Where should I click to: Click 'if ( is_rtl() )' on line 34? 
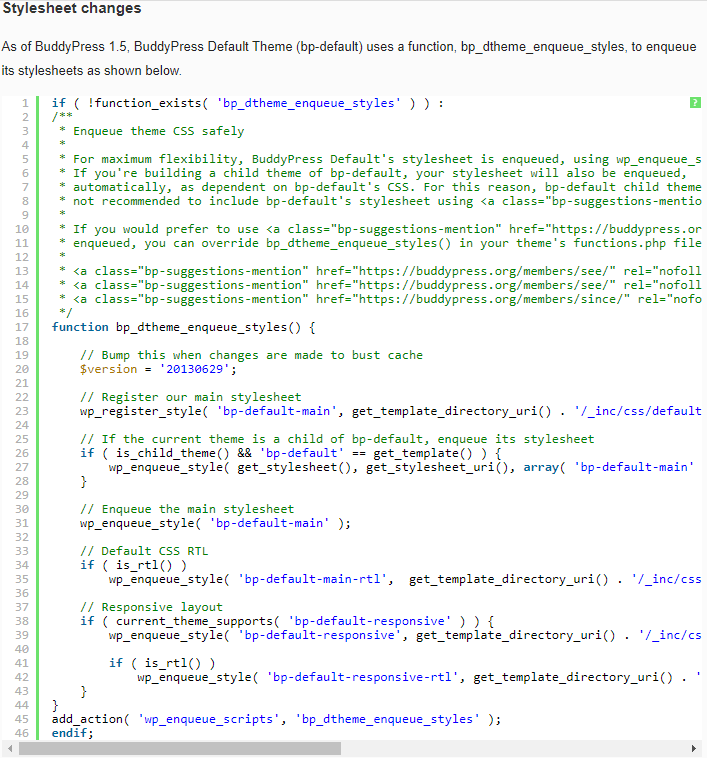point(133,566)
